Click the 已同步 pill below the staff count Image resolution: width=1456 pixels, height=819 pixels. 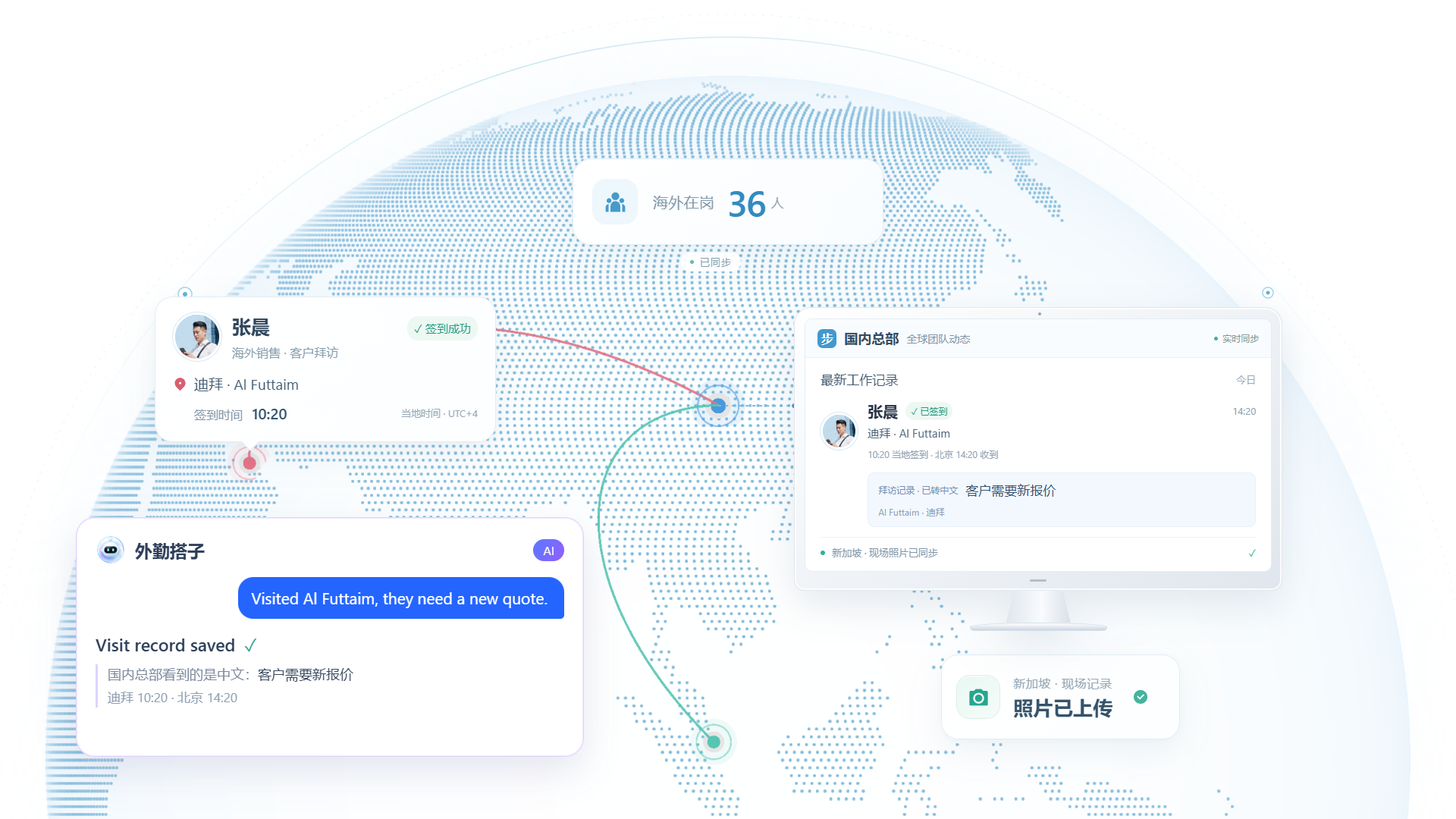click(711, 262)
